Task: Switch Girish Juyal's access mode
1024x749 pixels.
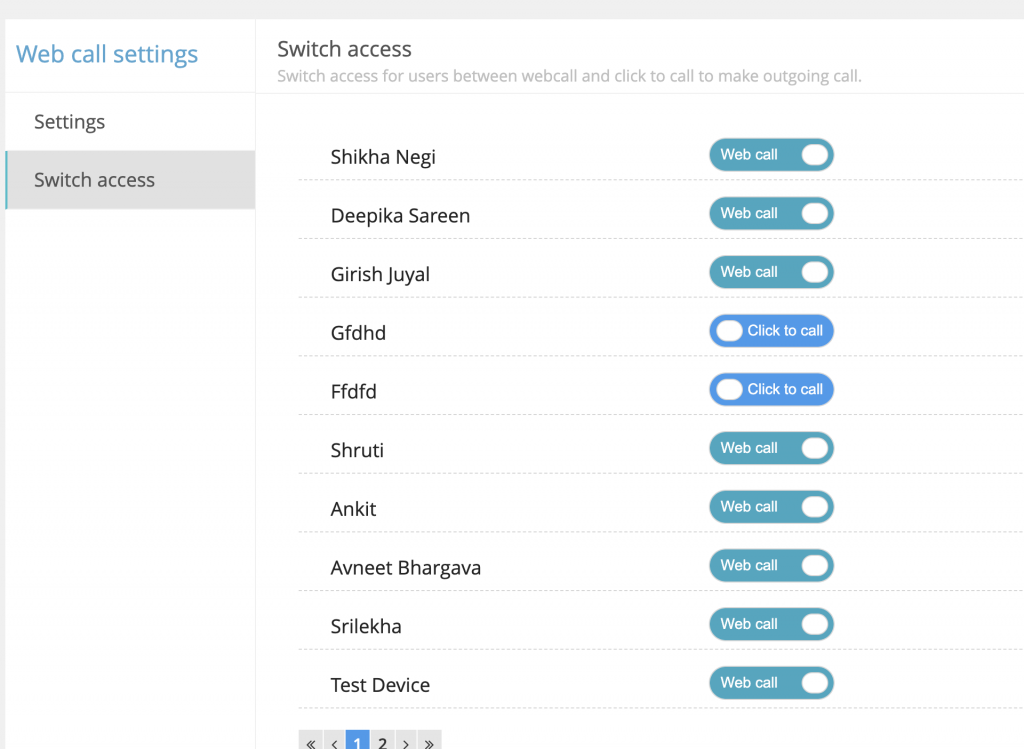Action: point(771,272)
